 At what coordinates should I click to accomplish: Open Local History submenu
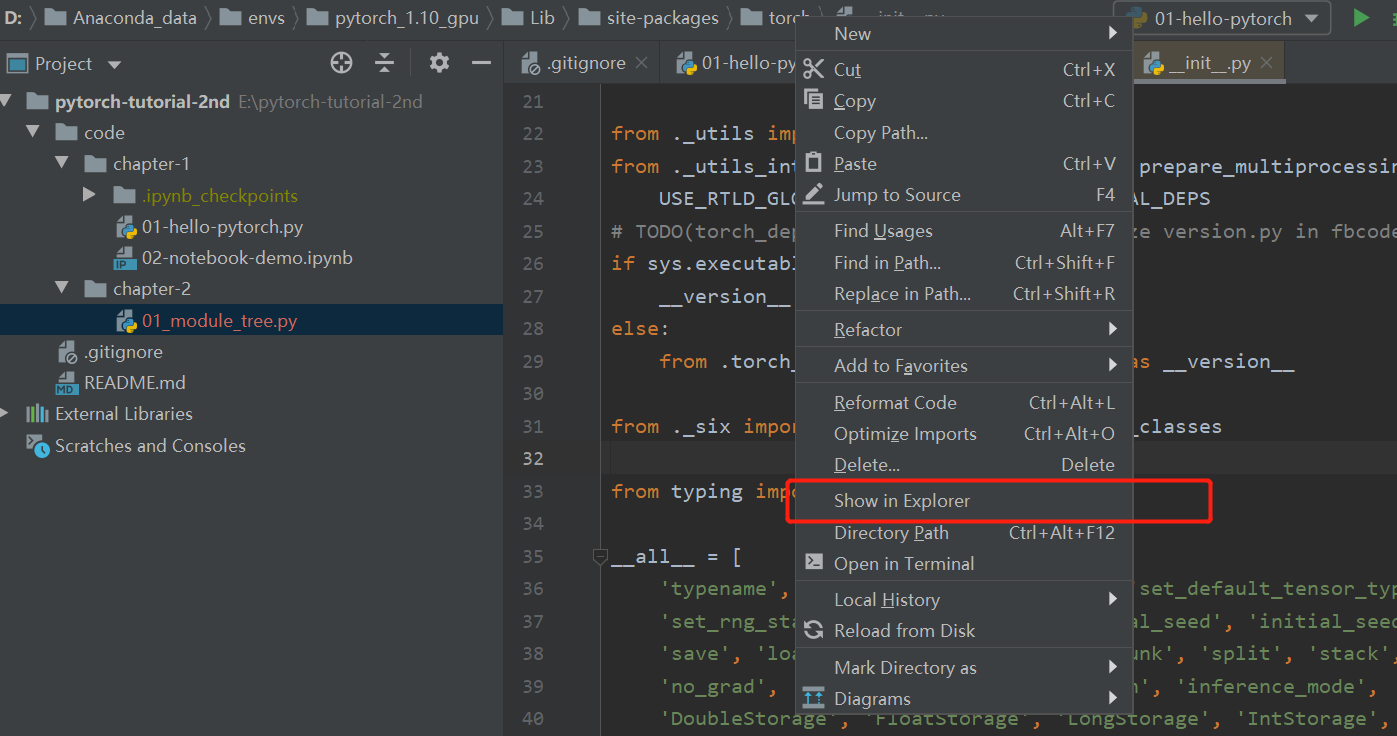[964, 599]
